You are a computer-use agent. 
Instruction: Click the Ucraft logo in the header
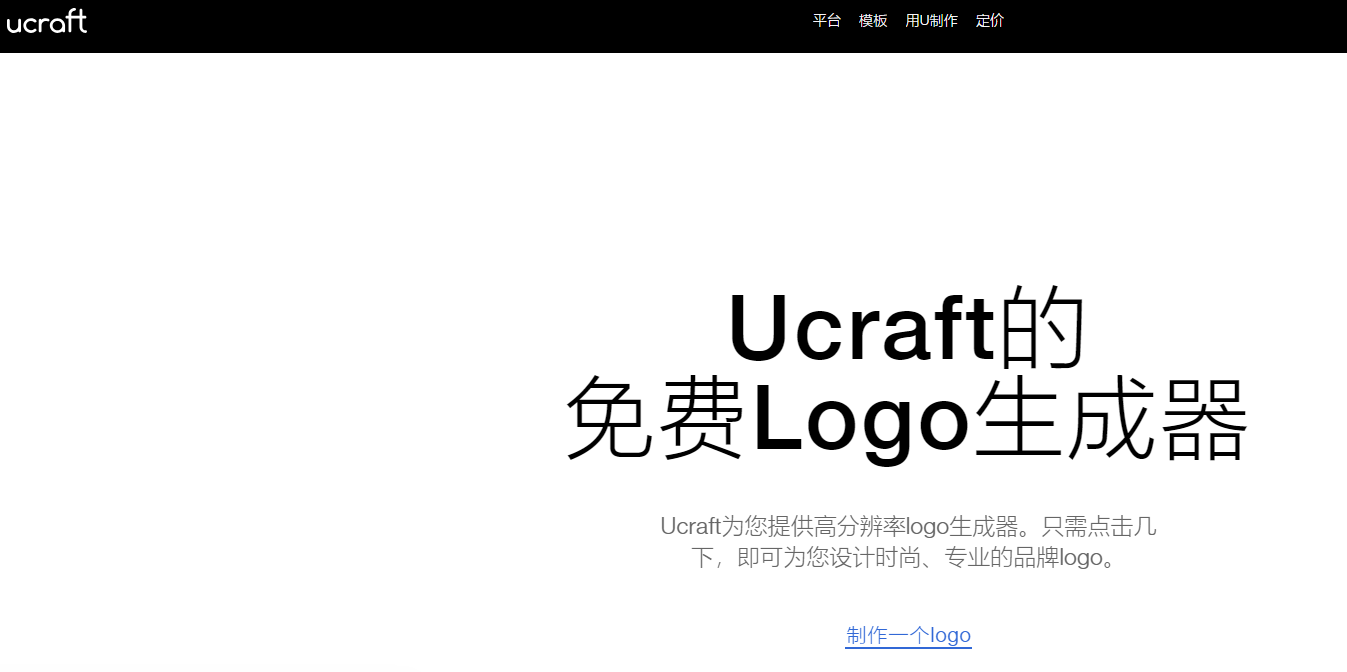[47, 21]
